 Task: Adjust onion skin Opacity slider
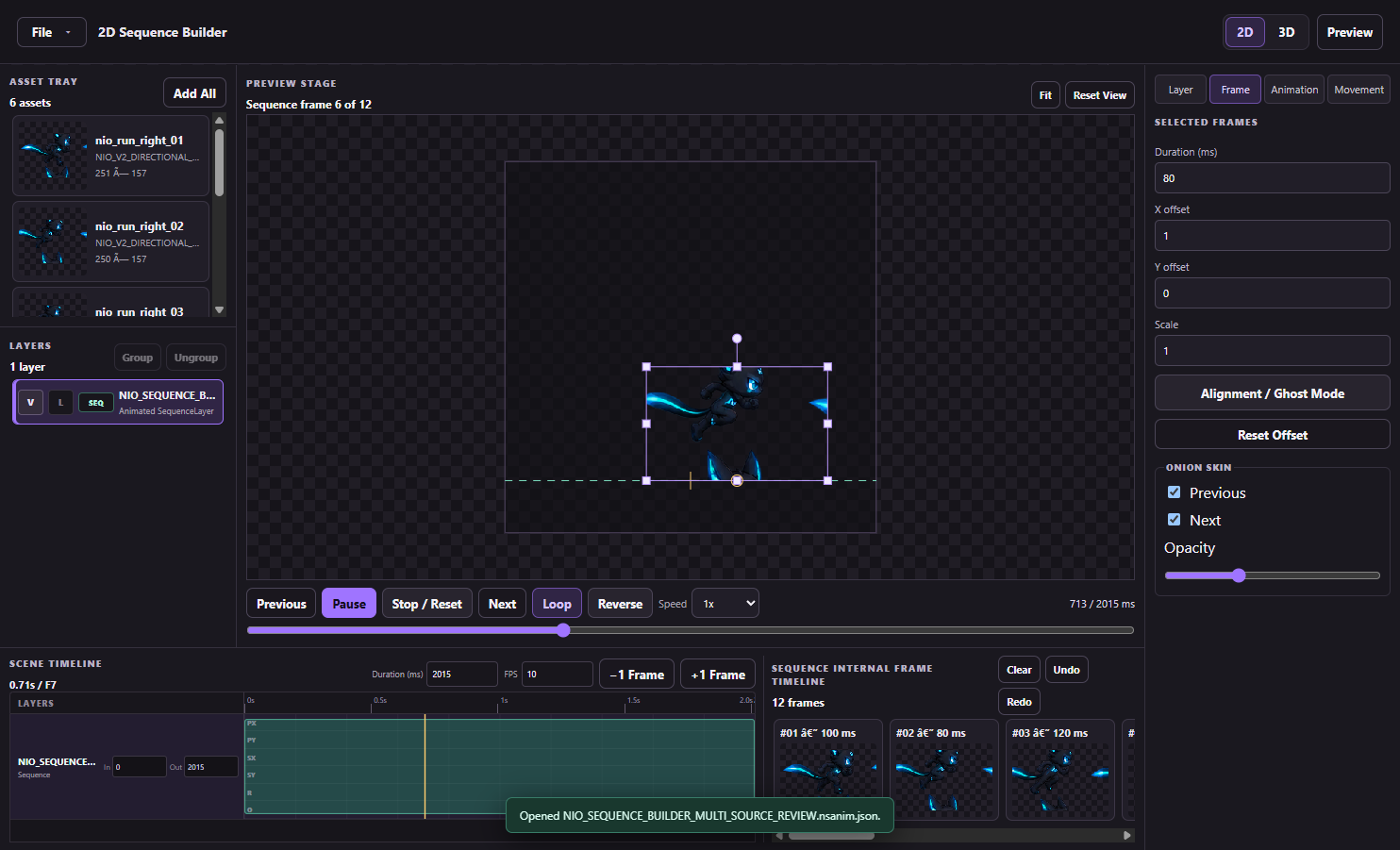1272,575
